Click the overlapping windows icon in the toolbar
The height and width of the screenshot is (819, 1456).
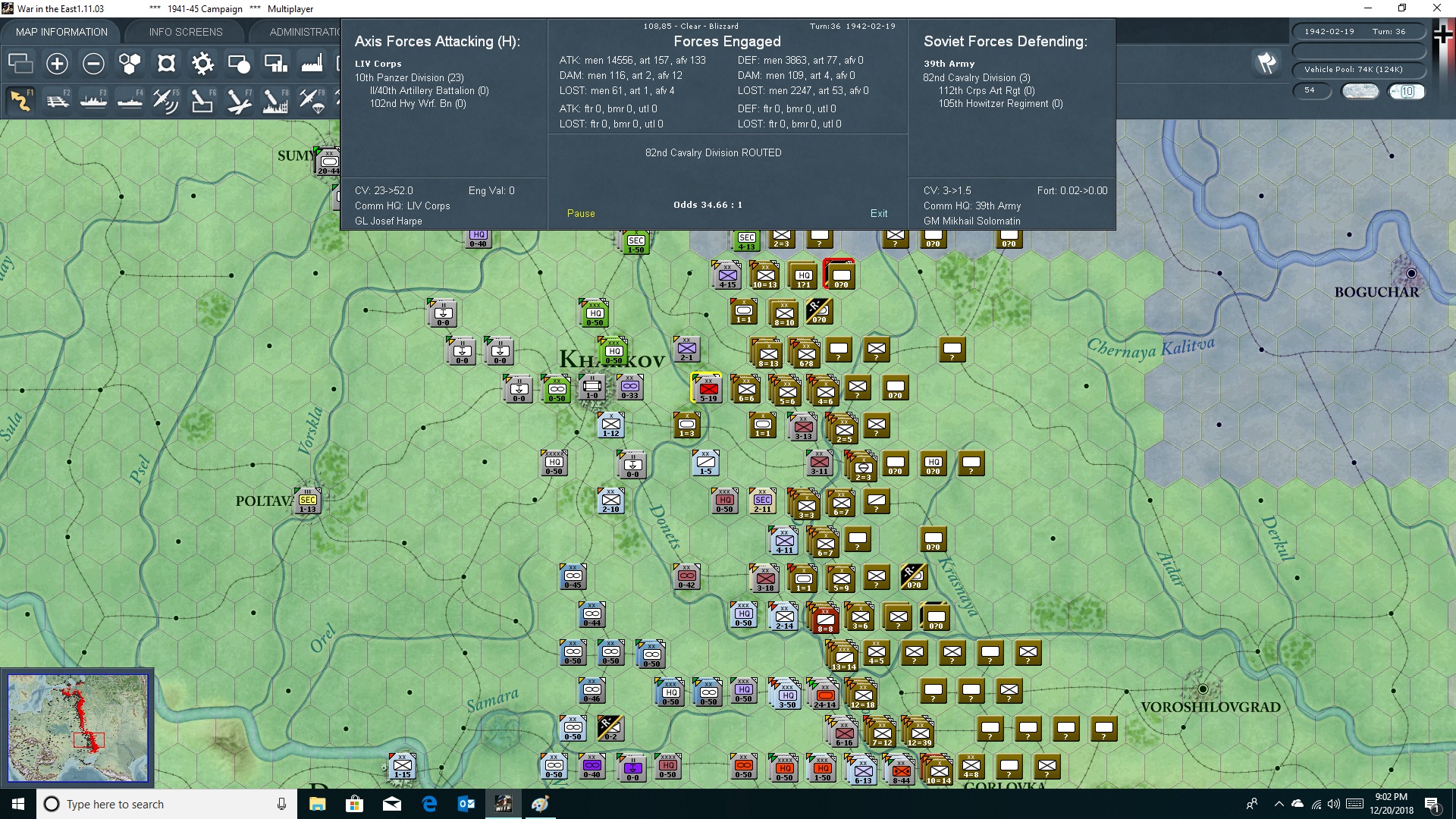click(x=20, y=64)
